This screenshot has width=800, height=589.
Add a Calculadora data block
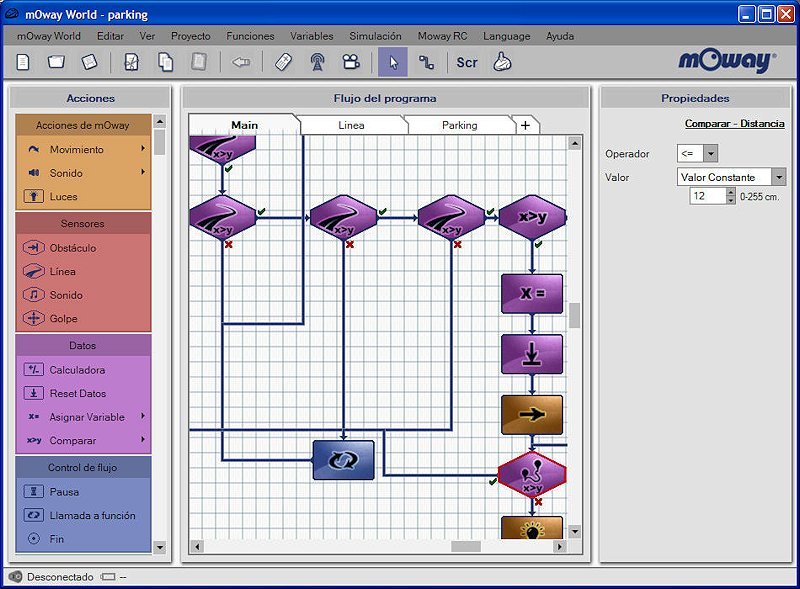77,370
